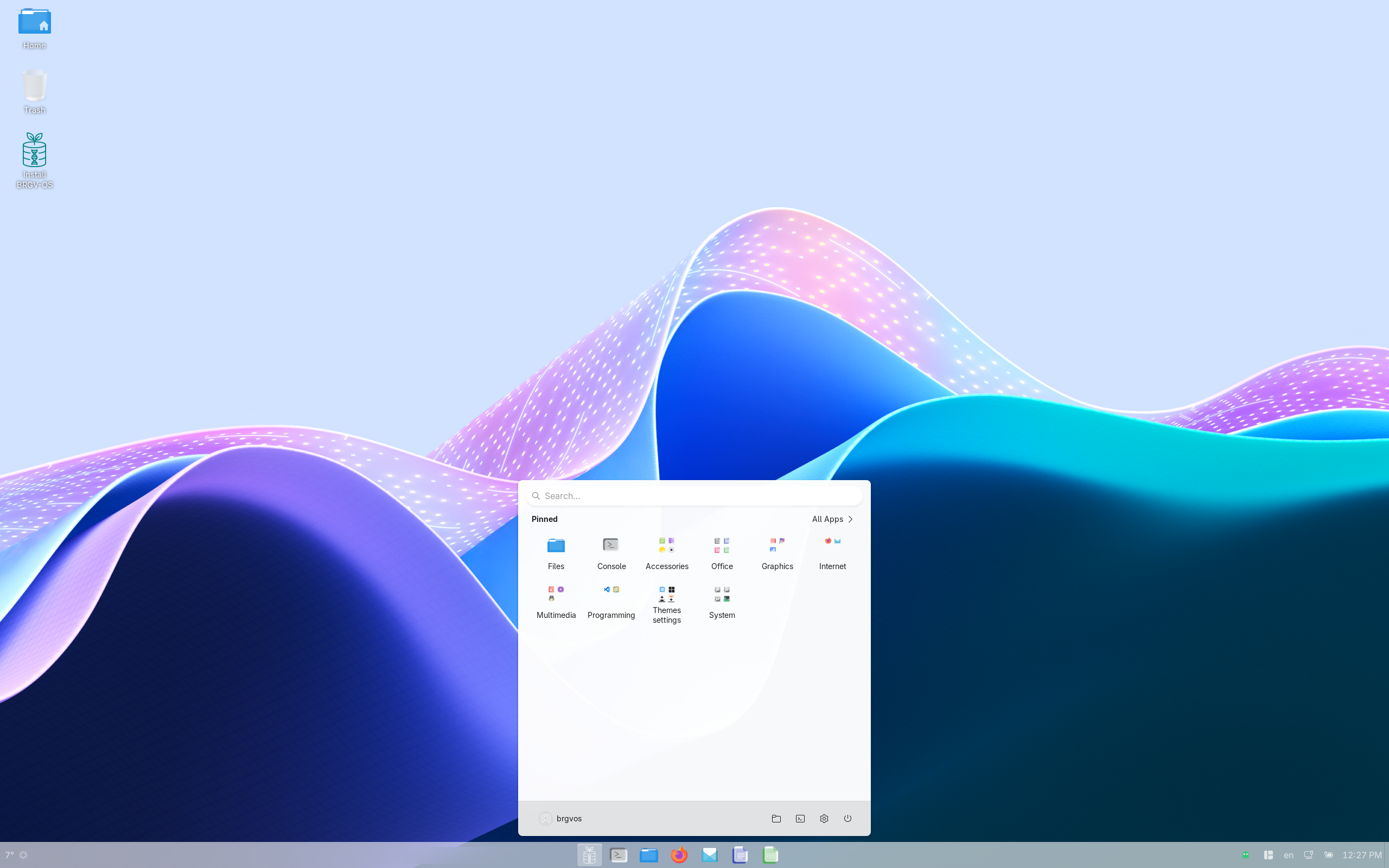
Task: Open the en keyboard layout indicator
Action: [1289, 855]
